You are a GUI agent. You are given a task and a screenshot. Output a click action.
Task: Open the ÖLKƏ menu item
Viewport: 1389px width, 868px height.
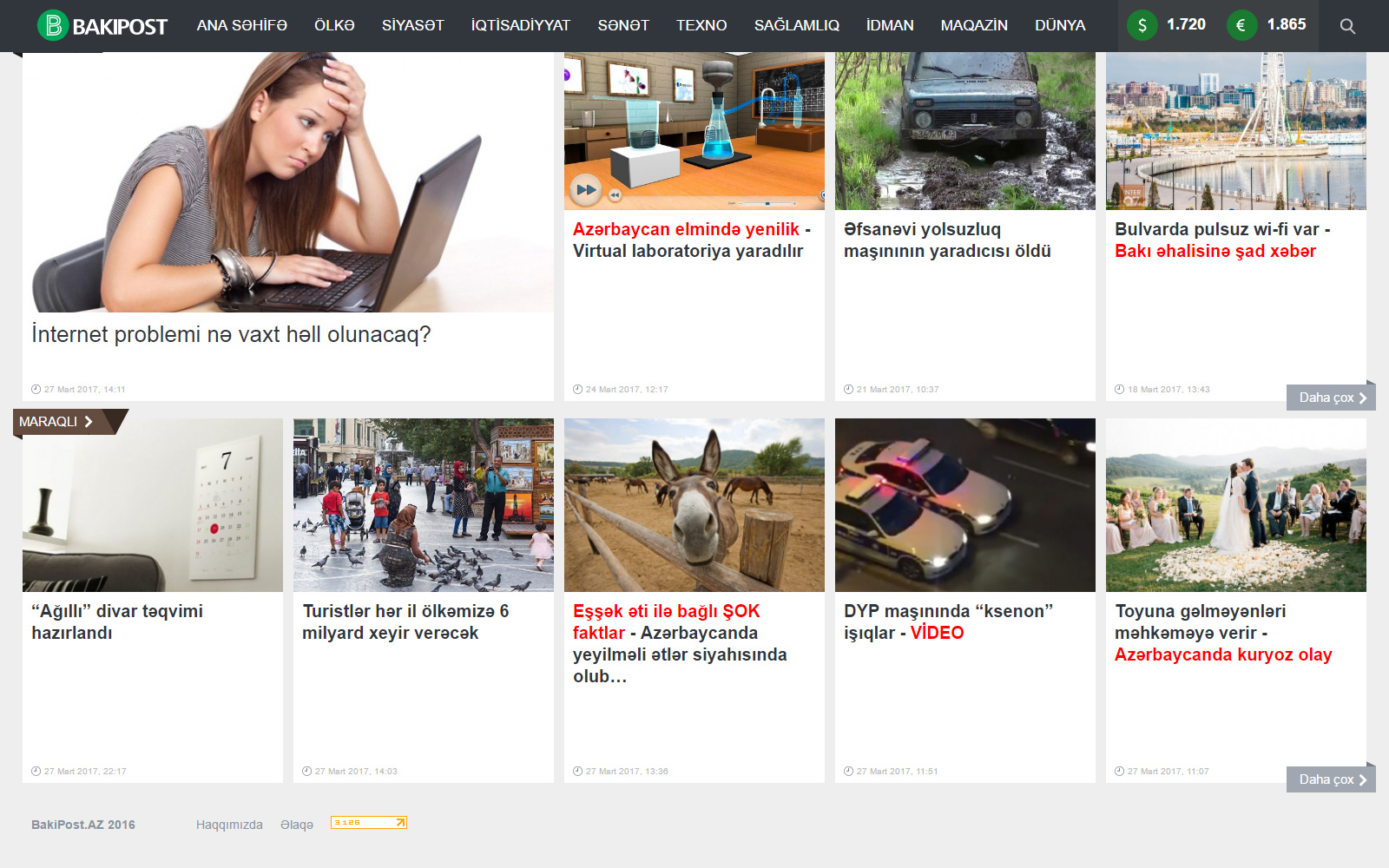(x=334, y=25)
